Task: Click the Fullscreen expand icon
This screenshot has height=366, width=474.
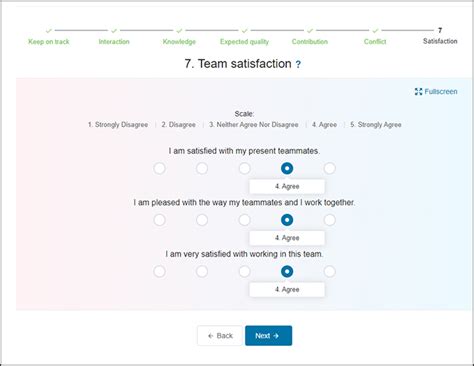Action: click(x=418, y=92)
